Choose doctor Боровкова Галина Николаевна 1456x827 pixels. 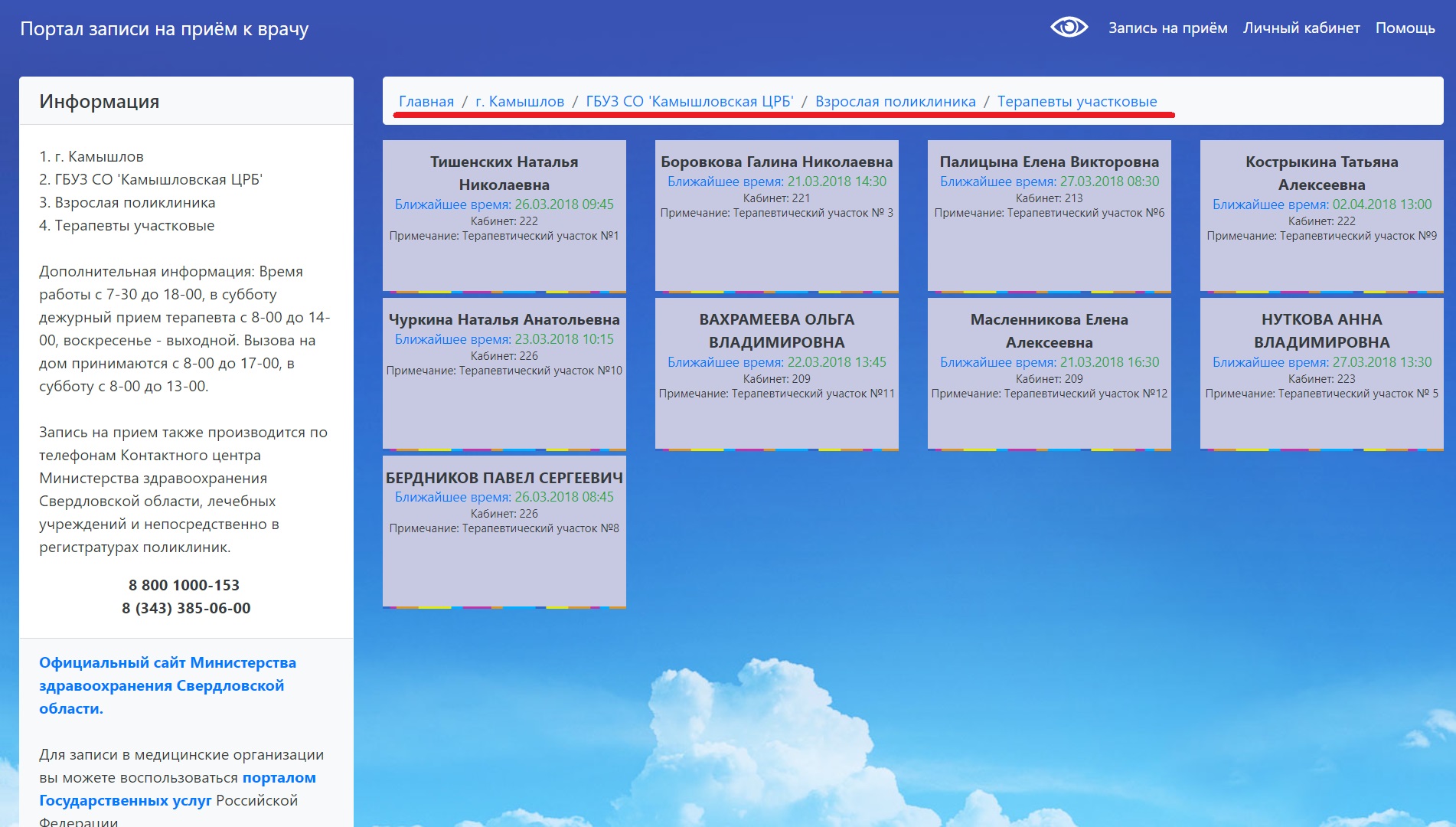(x=776, y=214)
